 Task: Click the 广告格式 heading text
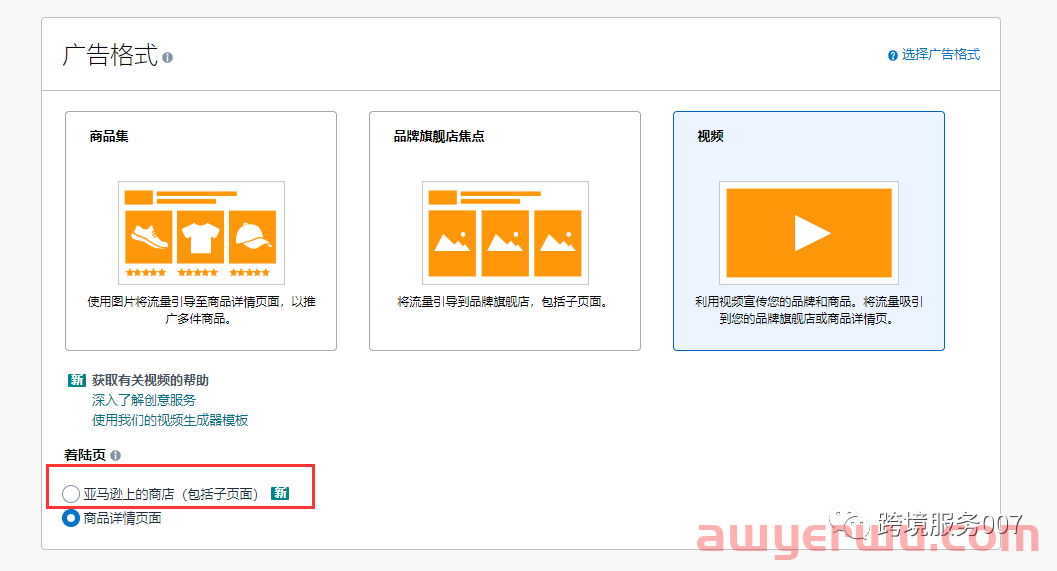(110, 55)
